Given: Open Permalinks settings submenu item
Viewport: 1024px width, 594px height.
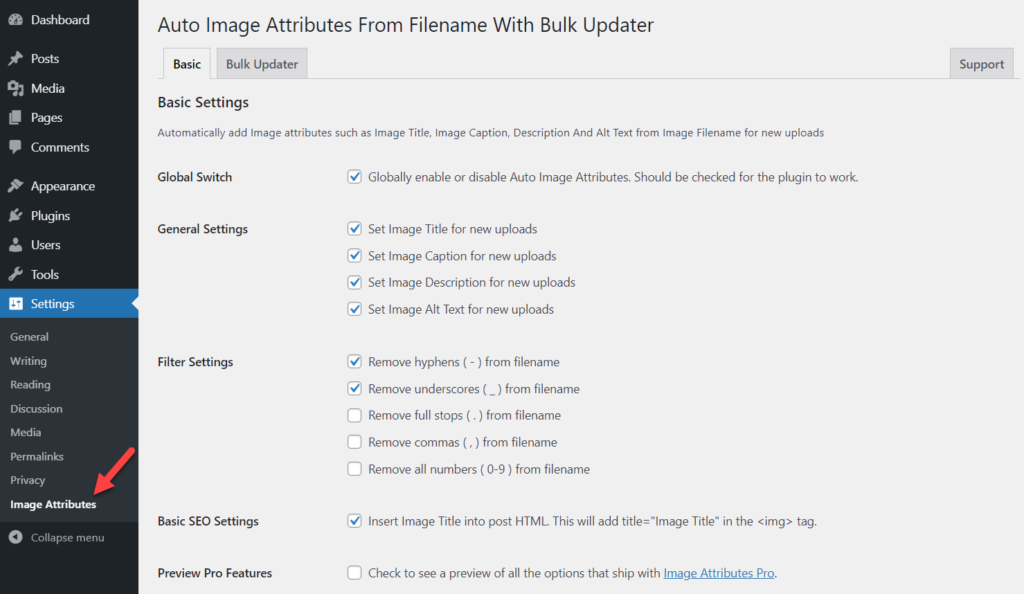Looking at the screenshot, I should click(x=37, y=456).
